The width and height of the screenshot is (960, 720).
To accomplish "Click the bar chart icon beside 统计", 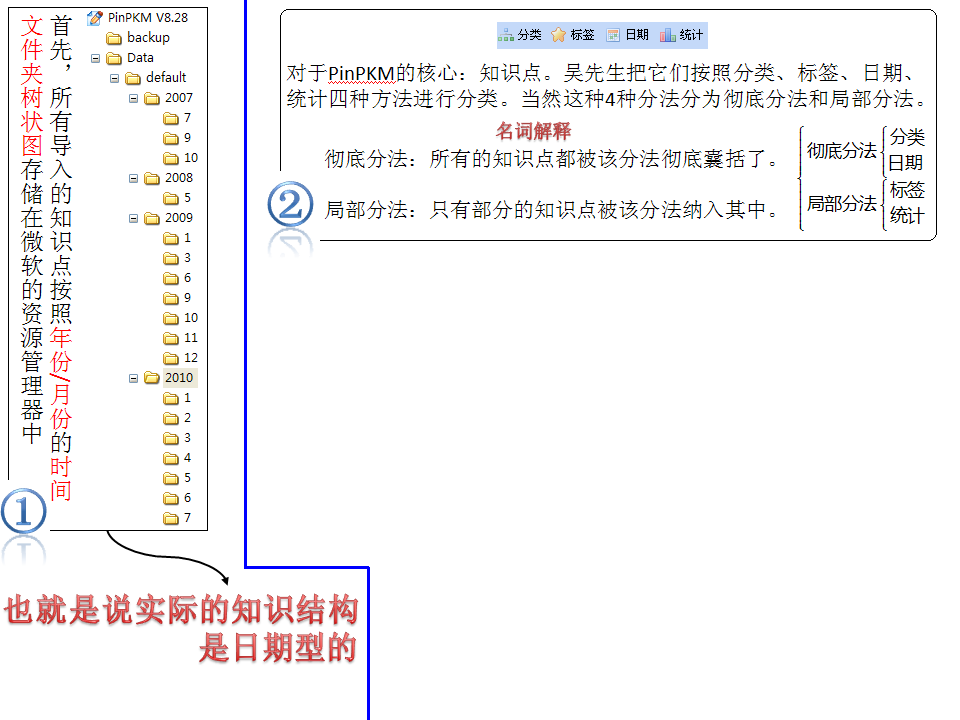I will pos(667,35).
